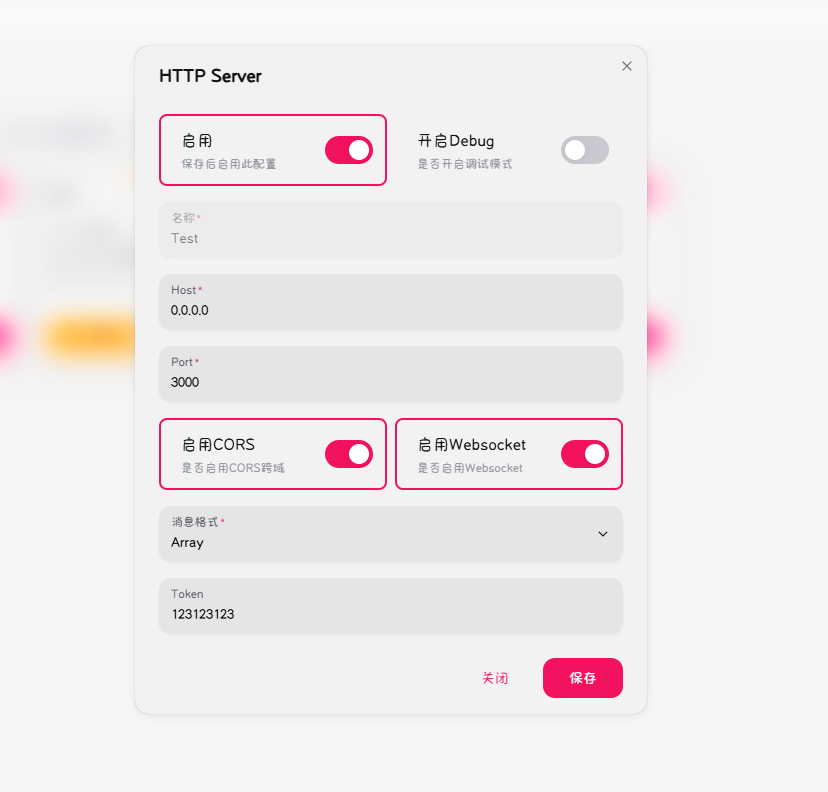Image resolution: width=828 pixels, height=792 pixels.
Task: Toggle the 启用 enable switch off
Action: coord(349,150)
